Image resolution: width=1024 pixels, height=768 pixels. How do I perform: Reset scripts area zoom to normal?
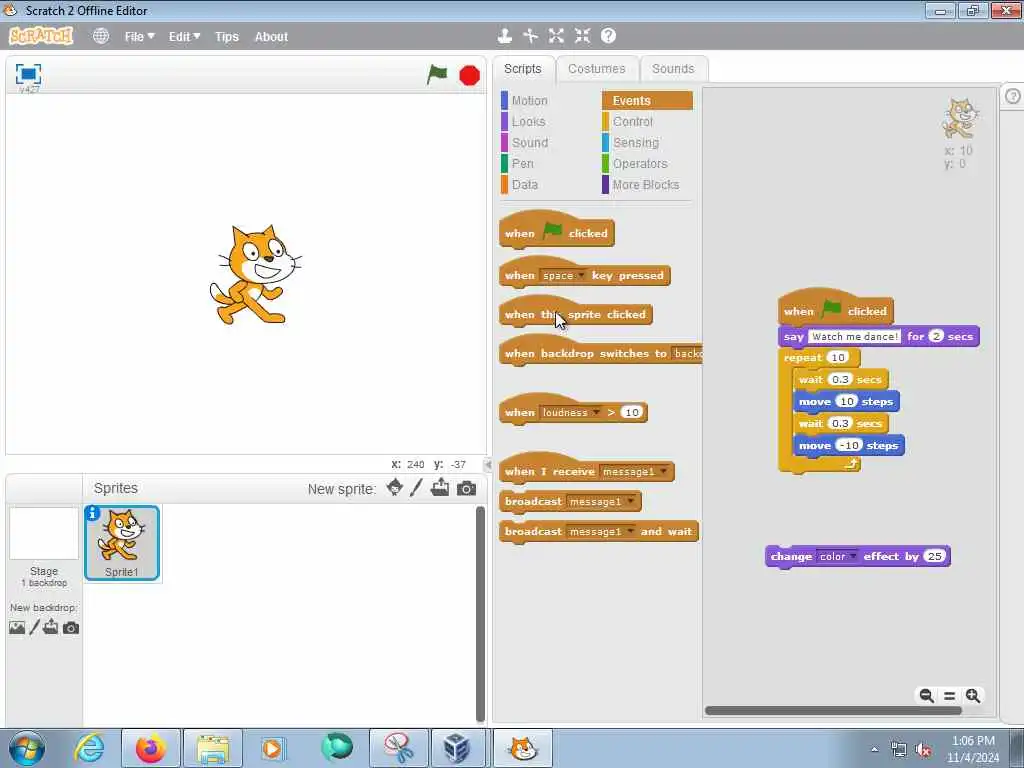pyautogui.click(x=950, y=696)
